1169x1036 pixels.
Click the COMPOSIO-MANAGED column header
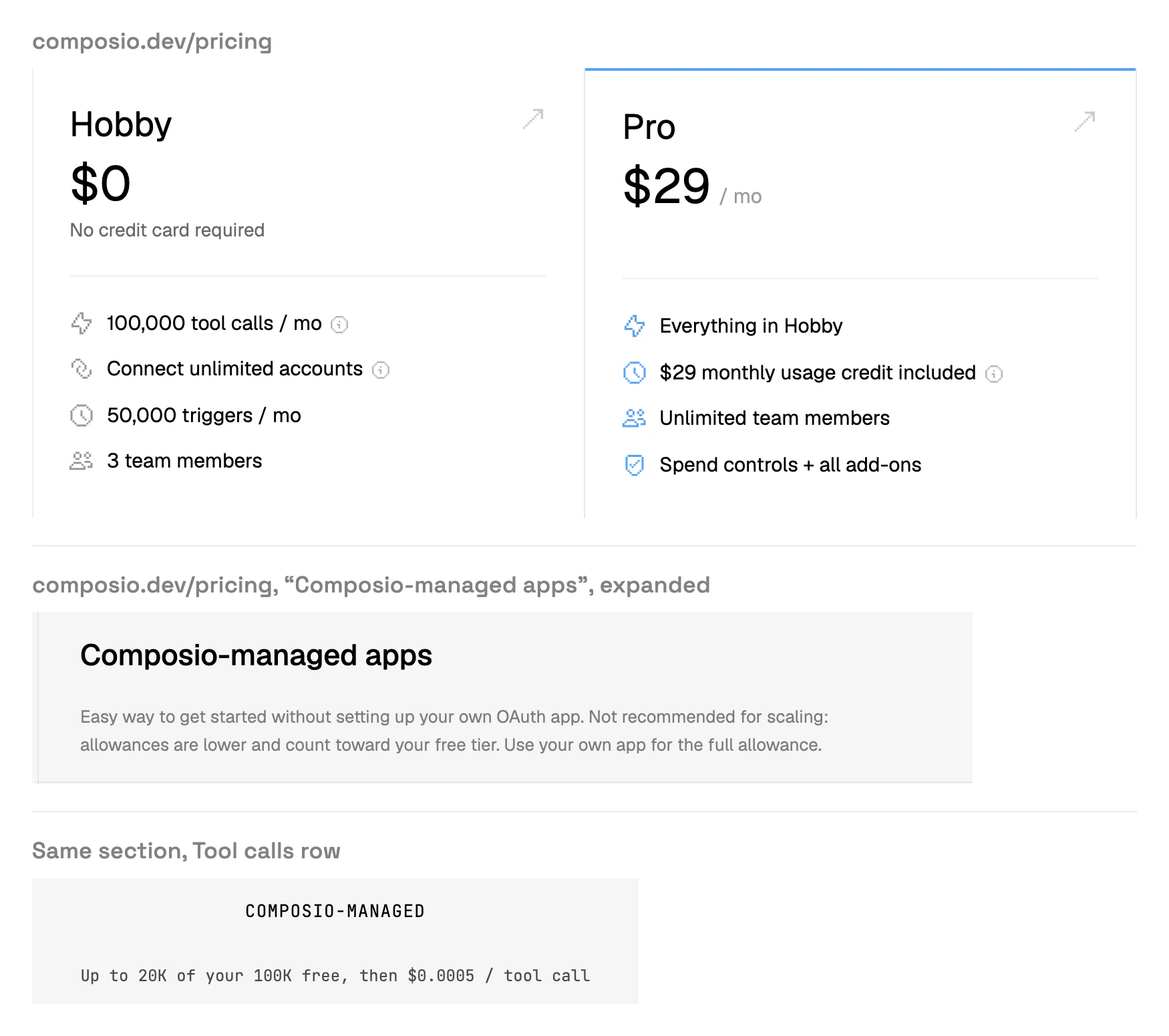[x=335, y=911]
